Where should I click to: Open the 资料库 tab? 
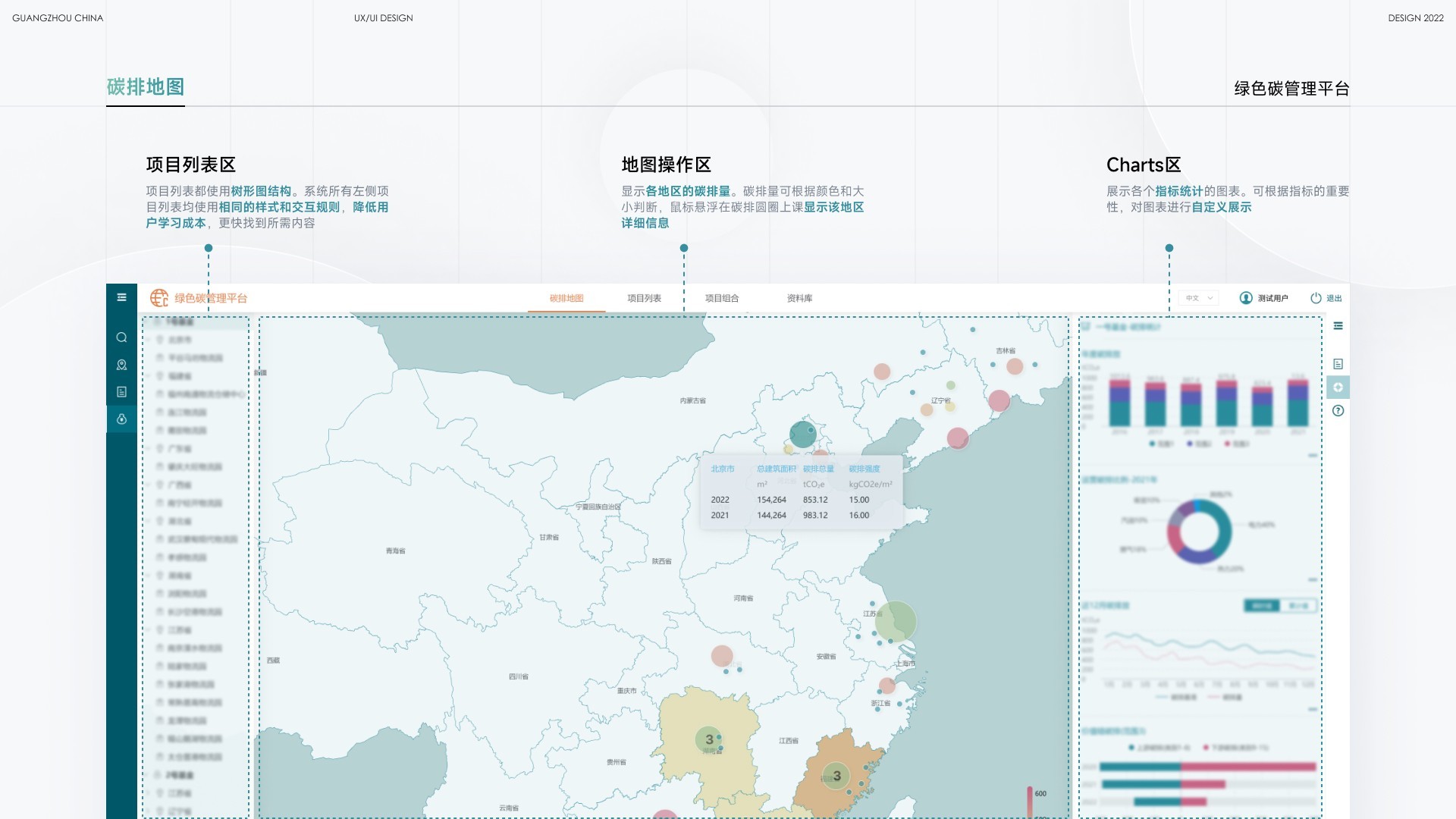(x=799, y=298)
